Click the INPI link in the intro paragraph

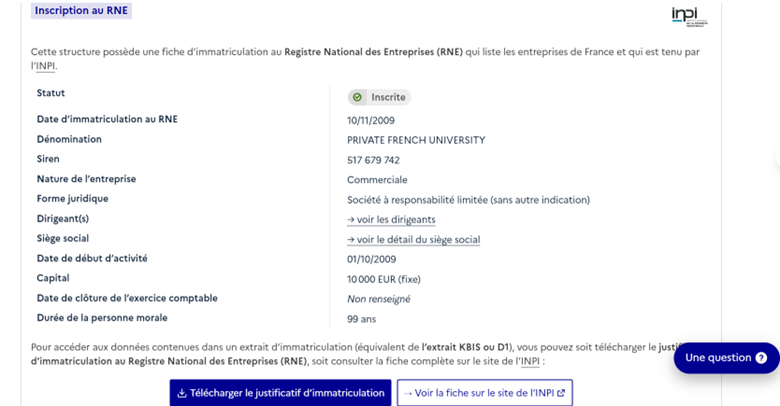point(44,66)
